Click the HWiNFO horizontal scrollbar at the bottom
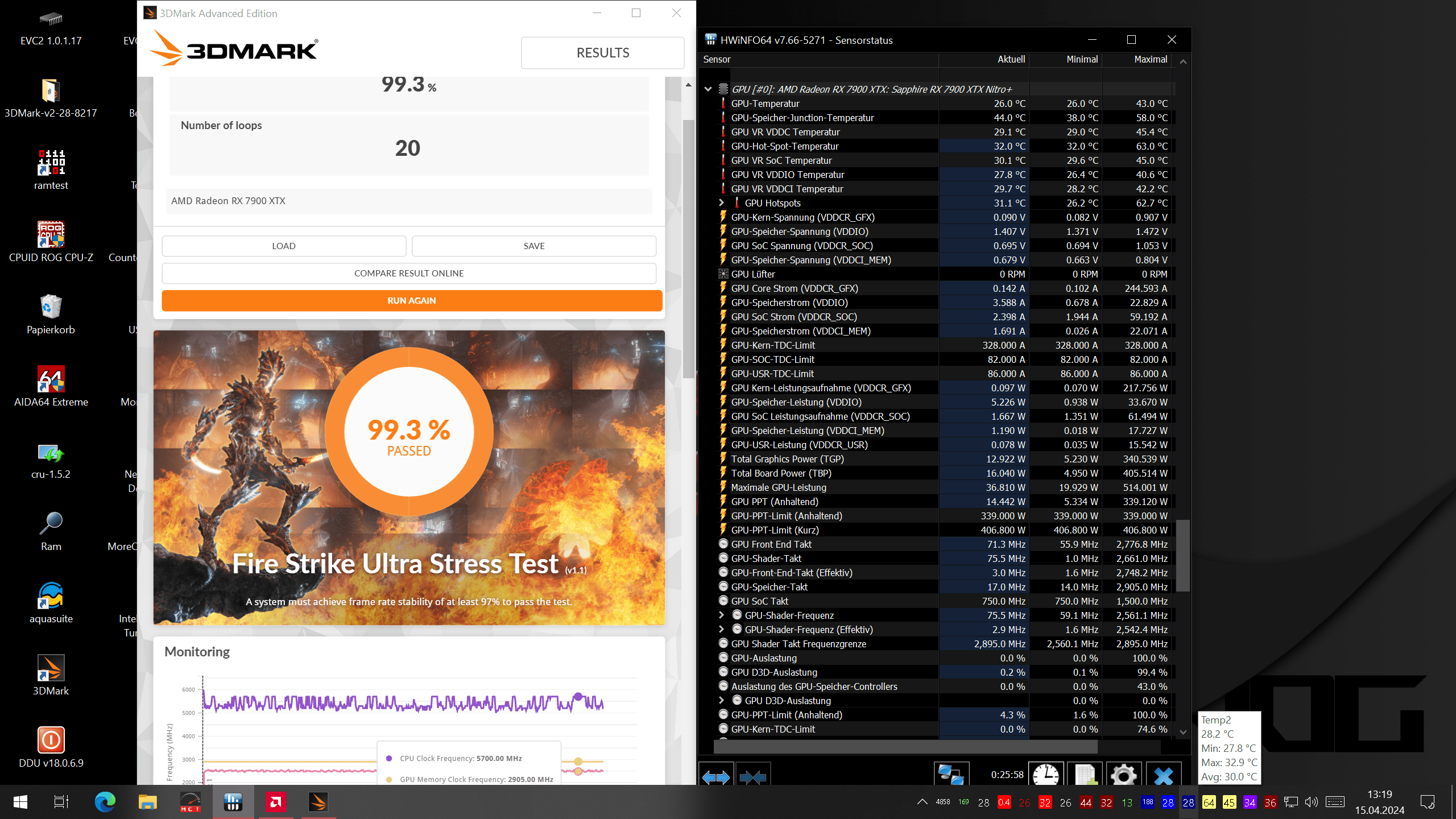 coord(904,747)
